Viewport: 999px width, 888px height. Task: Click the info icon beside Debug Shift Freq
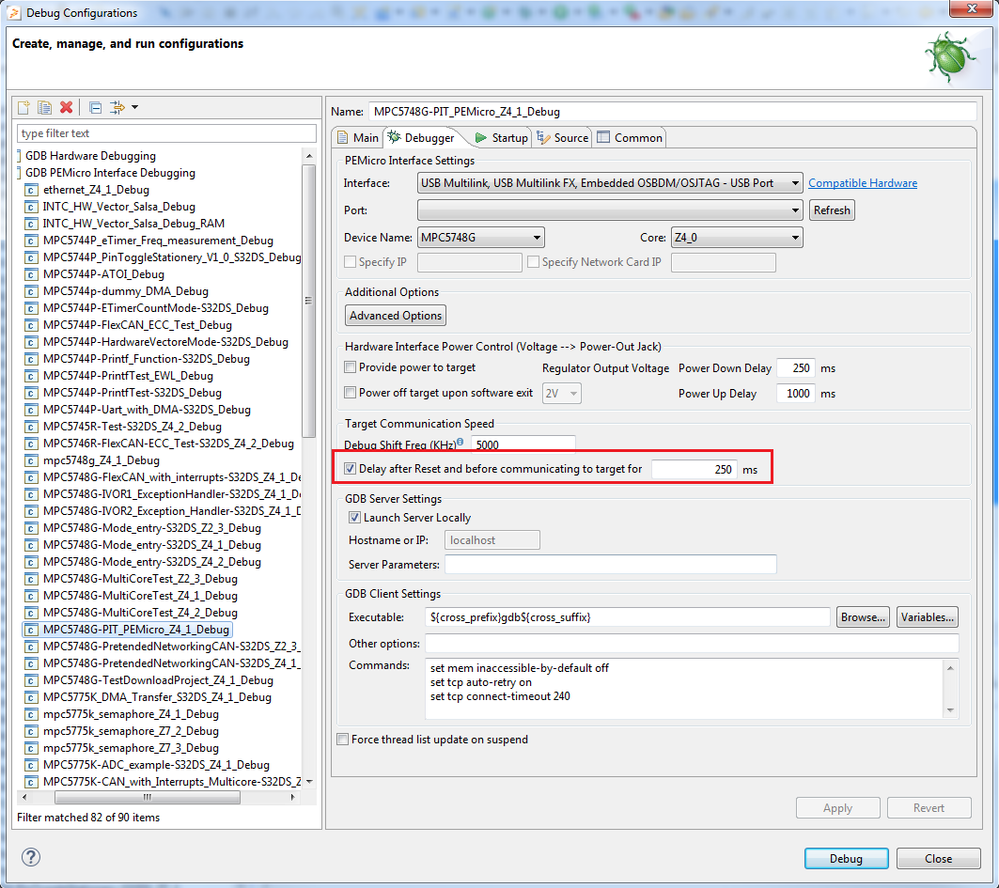point(460,442)
